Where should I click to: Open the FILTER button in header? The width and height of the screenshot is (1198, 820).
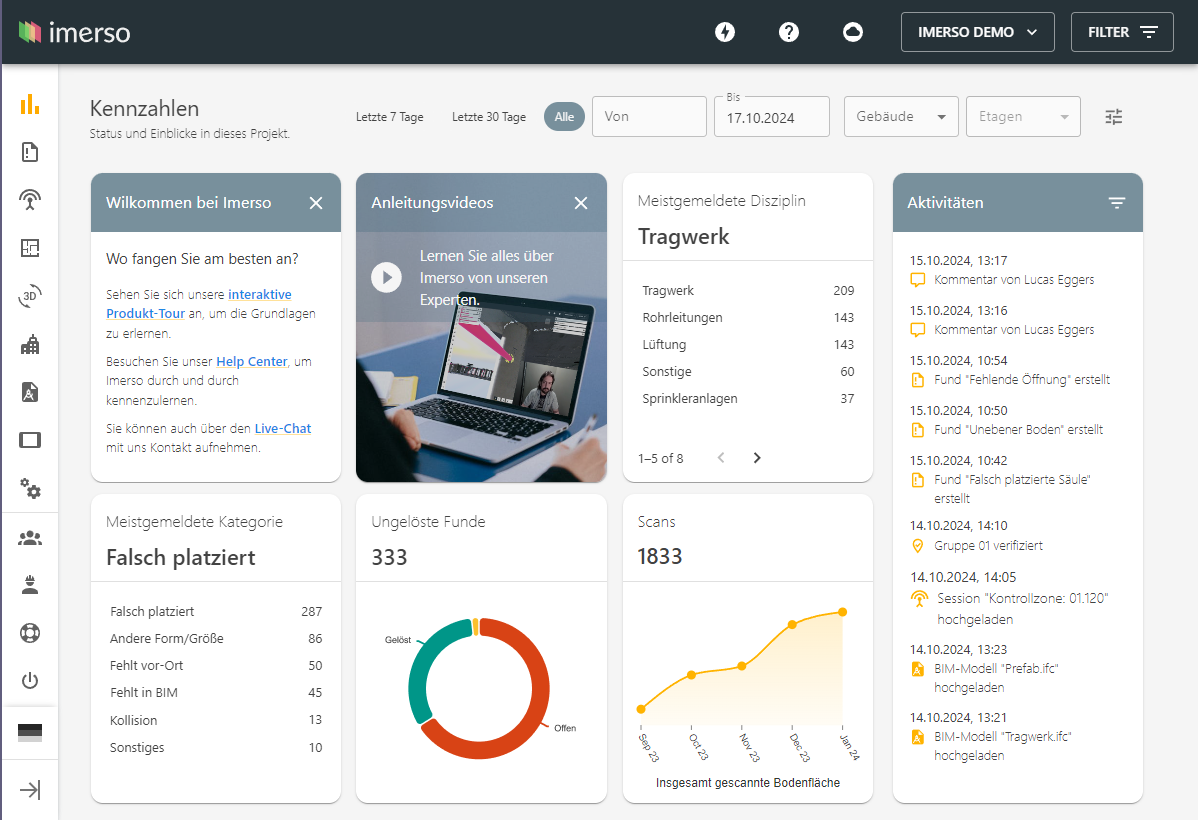[x=1122, y=32]
